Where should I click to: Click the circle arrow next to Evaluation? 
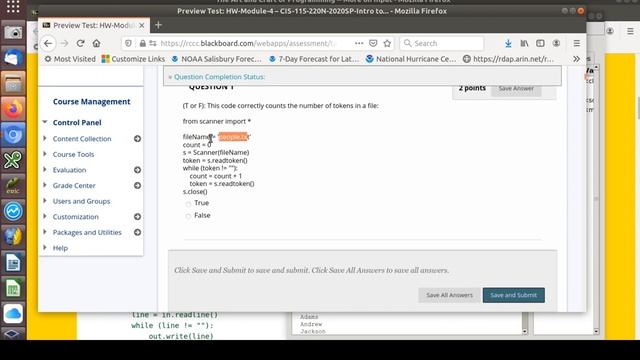coord(138,170)
